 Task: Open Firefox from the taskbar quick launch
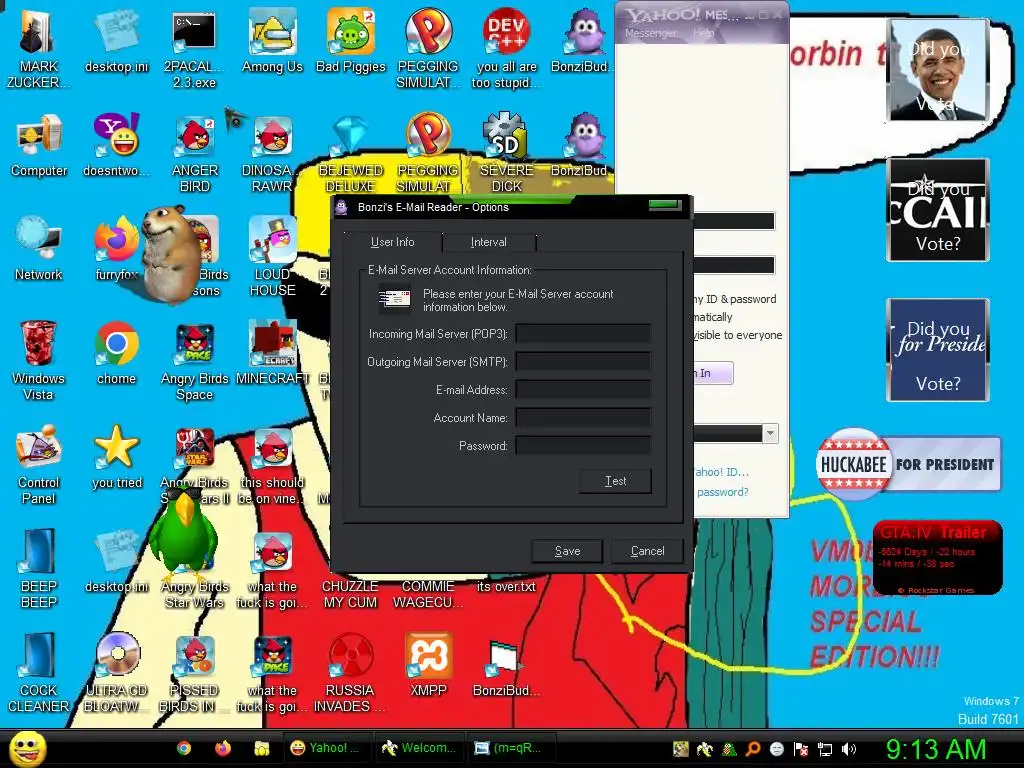[x=223, y=748]
